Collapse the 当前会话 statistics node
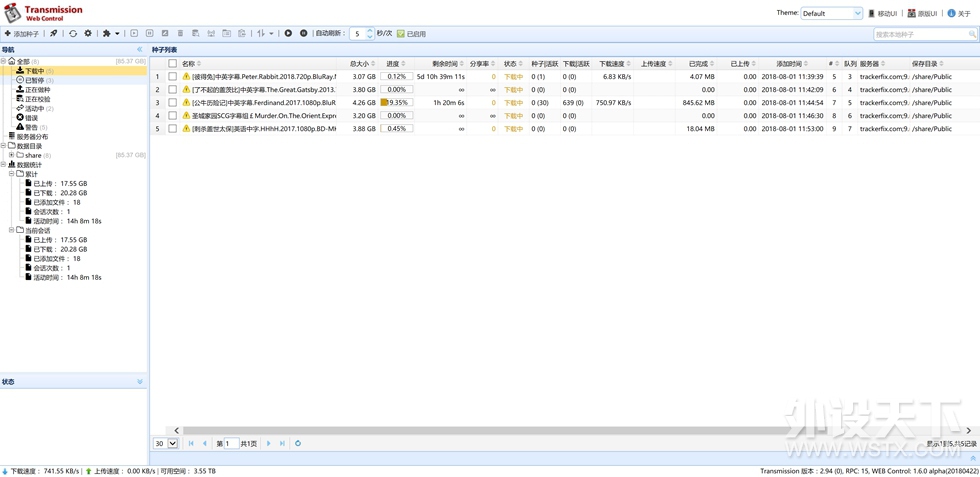This screenshot has width=980, height=477. tap(11, 230)
